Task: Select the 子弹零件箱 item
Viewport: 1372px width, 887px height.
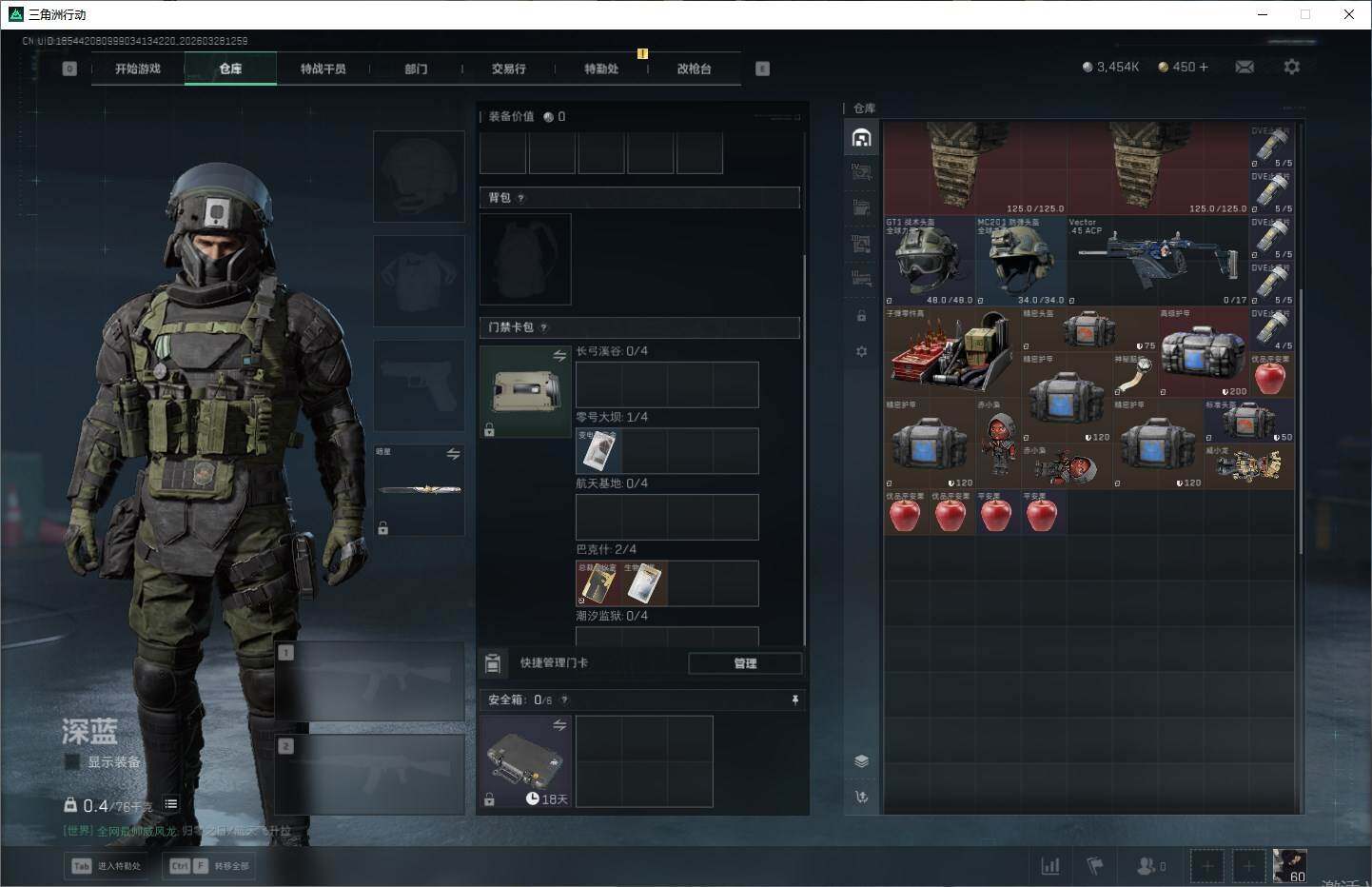Action: click(x=952, y=352)
